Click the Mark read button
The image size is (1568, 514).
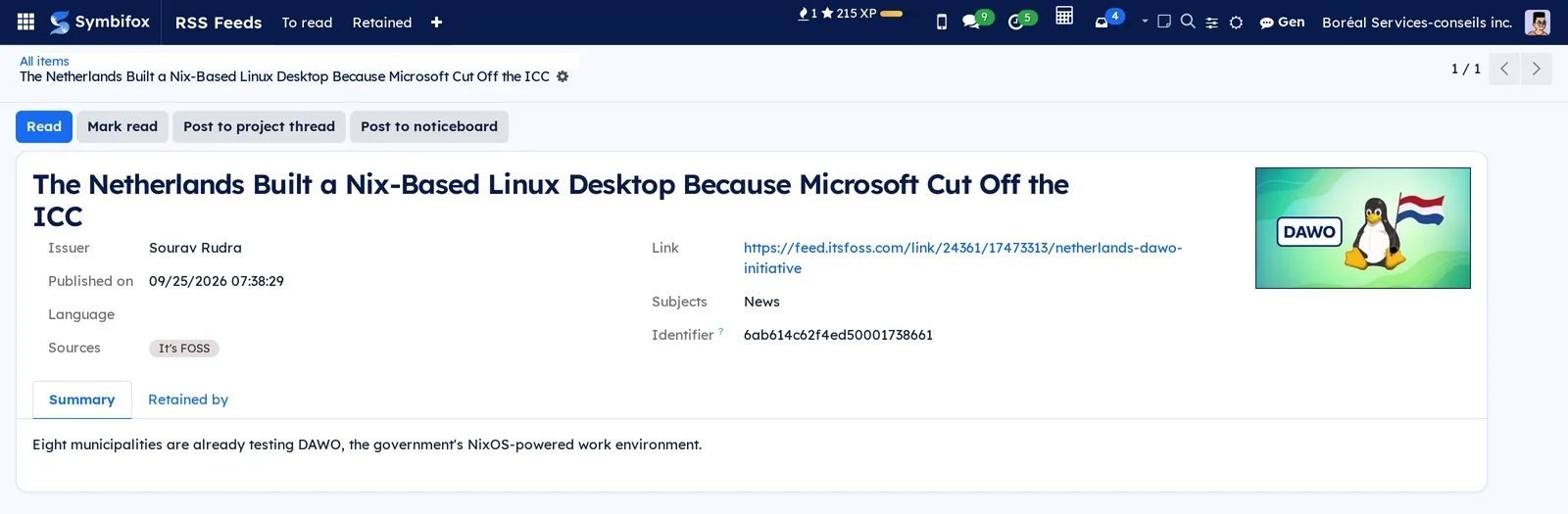122,126
